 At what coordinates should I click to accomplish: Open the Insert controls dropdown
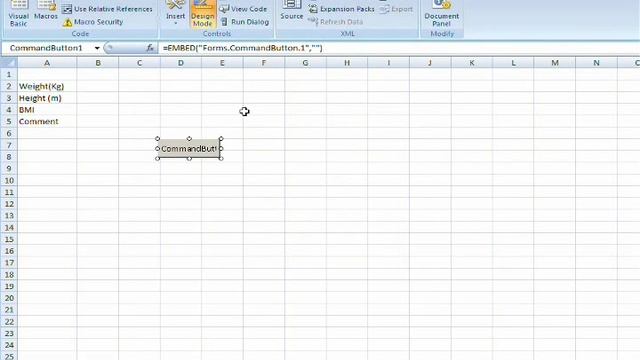pos(176,13)
